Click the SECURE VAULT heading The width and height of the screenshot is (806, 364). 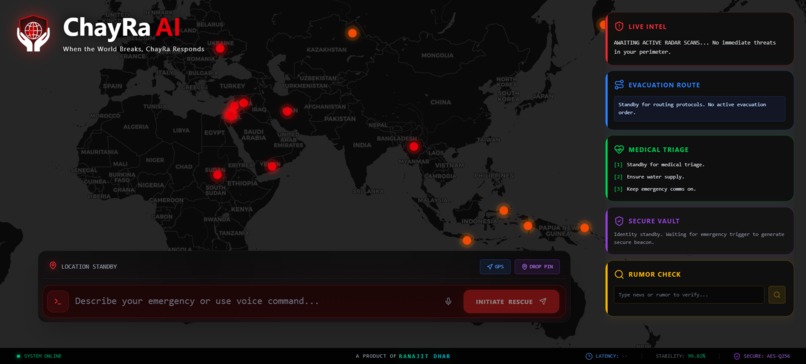[654, 222]
